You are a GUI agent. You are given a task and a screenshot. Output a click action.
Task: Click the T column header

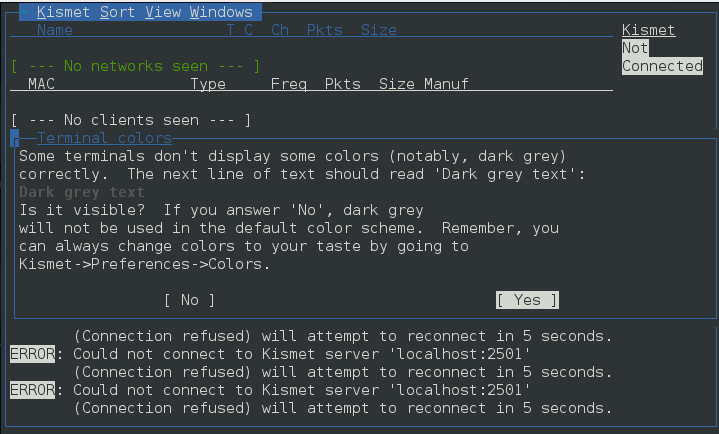point(230,30)
